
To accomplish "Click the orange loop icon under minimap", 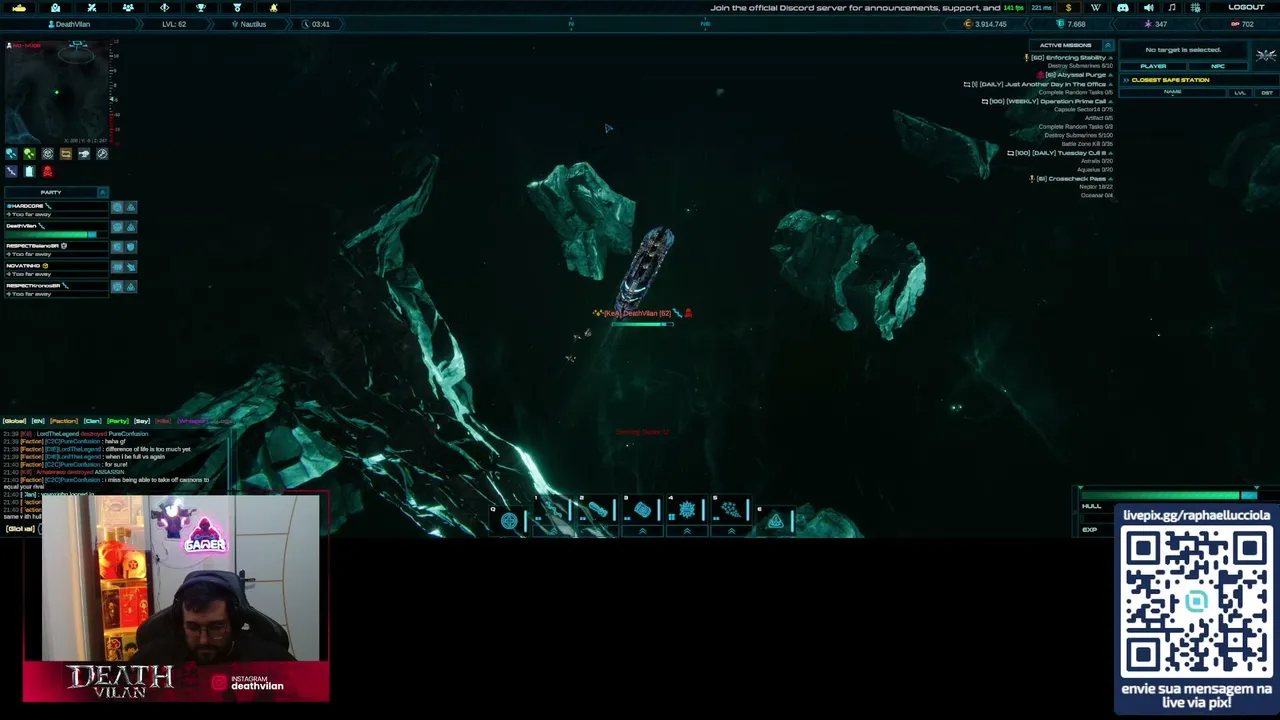I will [66, 154].
